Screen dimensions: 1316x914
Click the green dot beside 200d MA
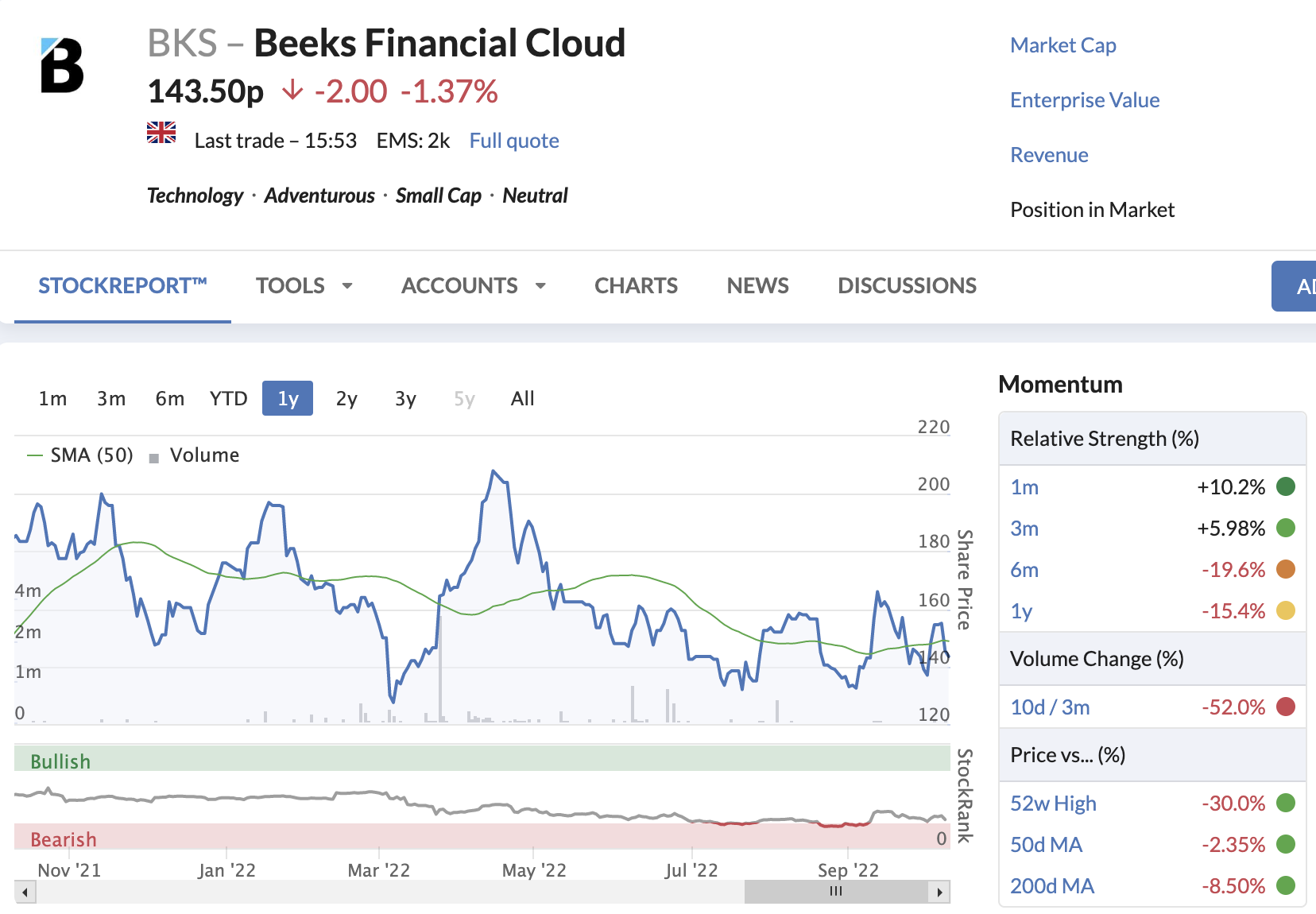point(1285,885)
